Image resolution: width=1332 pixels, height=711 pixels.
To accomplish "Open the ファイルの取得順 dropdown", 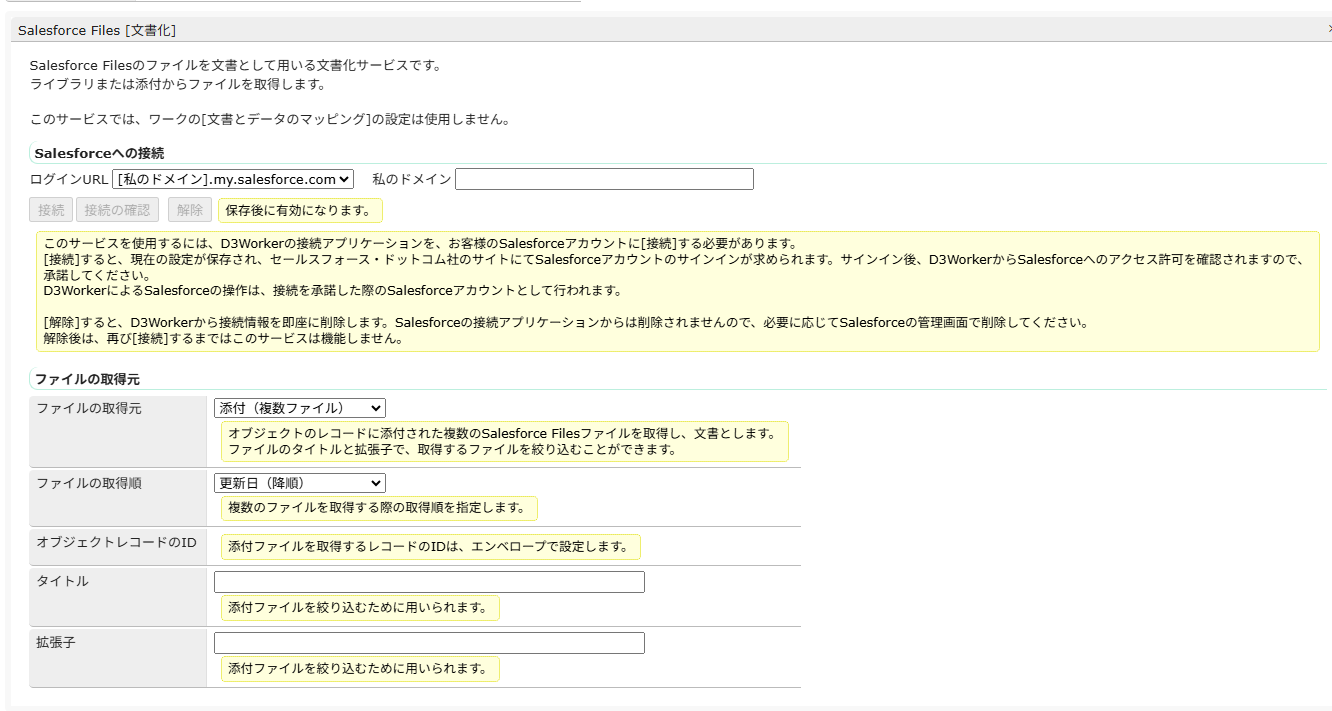I will point(300,483).
